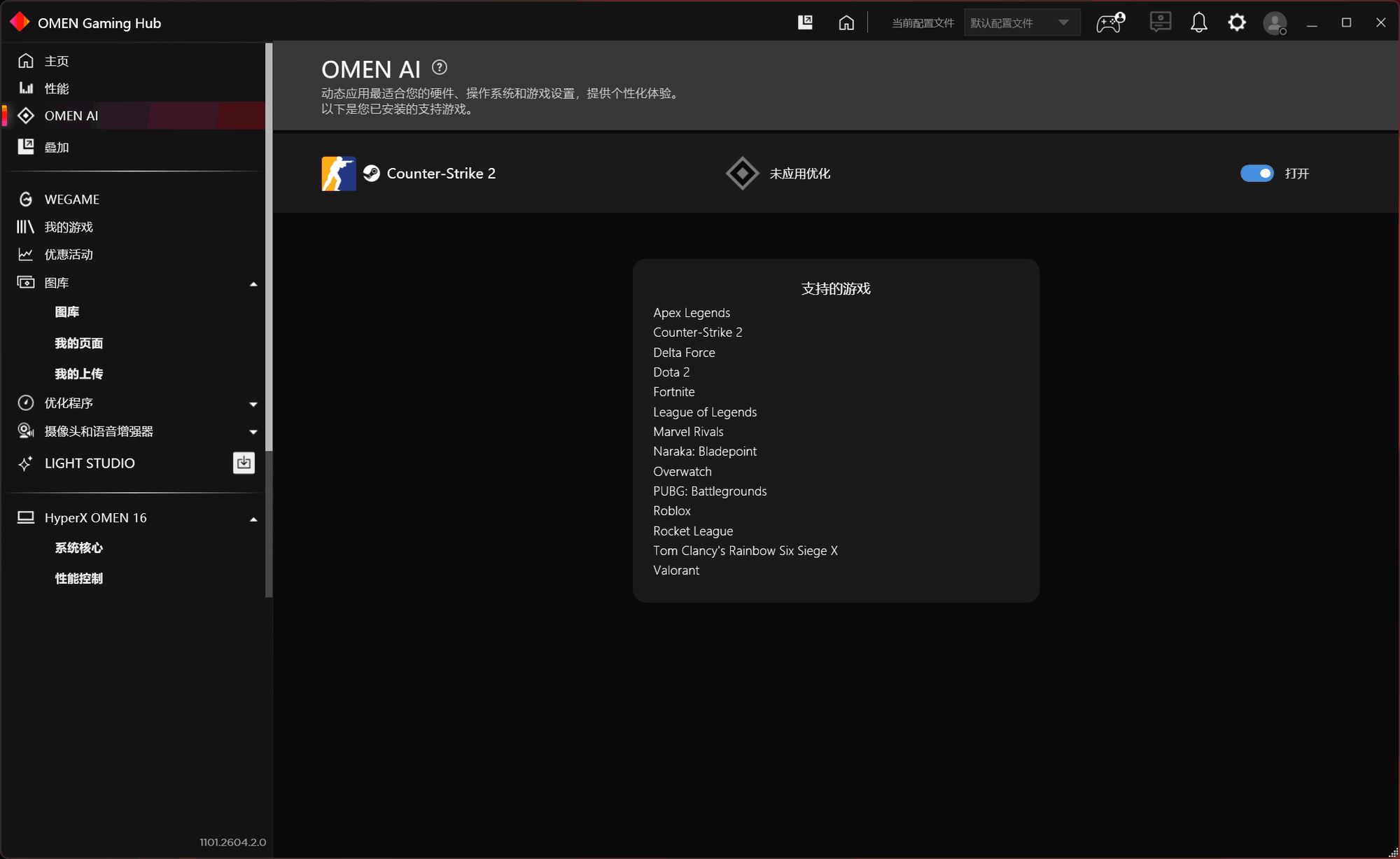Click the WEGAME icon in the sidebar
Screen dimensions: 1400x859
(x=26, y=200)
